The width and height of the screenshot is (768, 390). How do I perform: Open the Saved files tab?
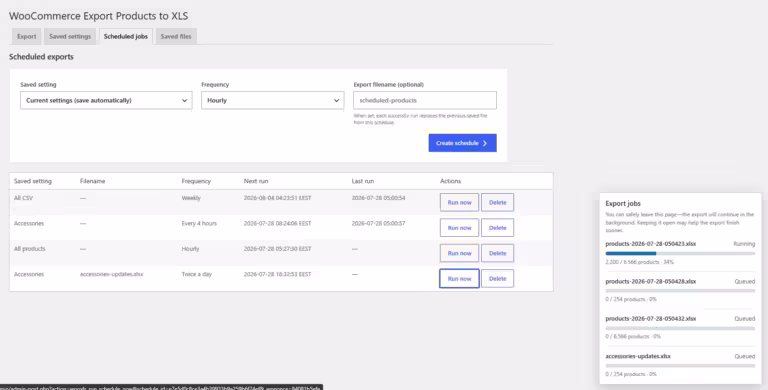pyautogui.click(x=176, y=36)
